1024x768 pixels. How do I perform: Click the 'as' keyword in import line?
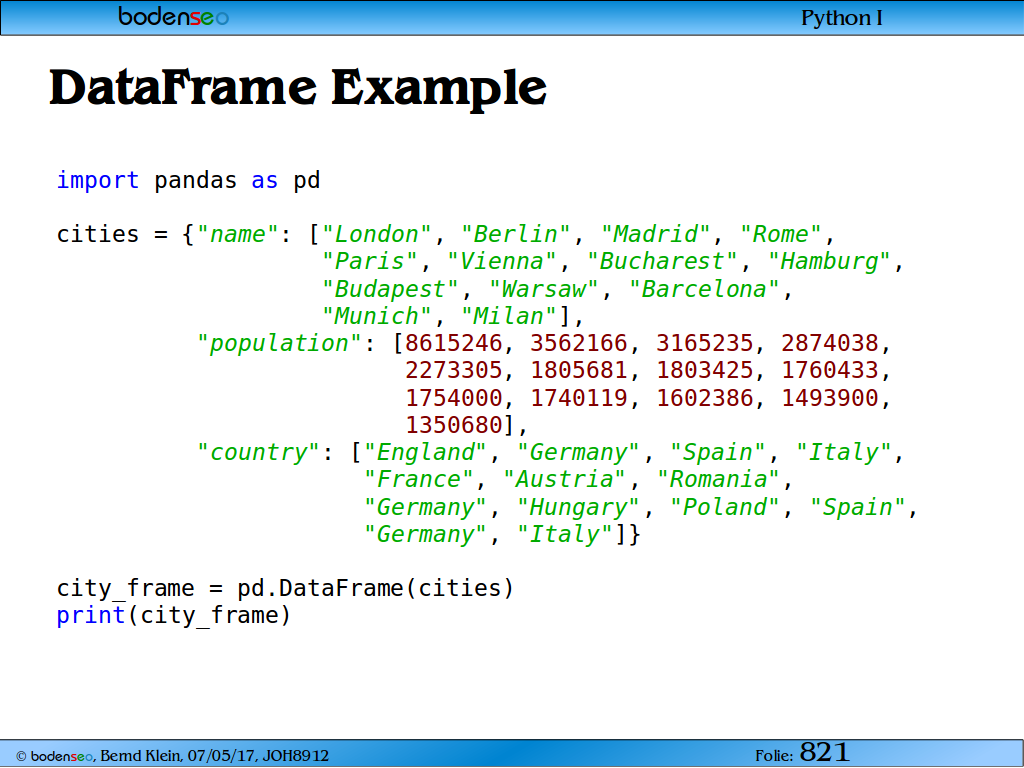[264, 181]
